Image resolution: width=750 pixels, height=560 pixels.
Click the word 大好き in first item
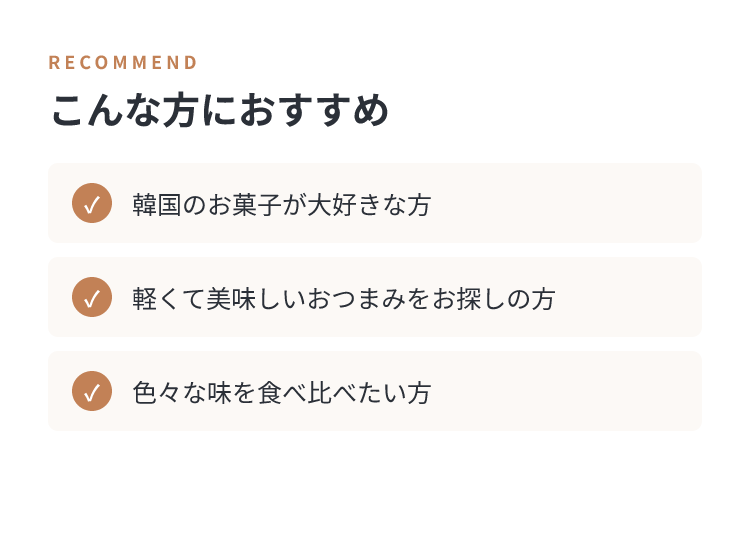click(x=344, y=205)
